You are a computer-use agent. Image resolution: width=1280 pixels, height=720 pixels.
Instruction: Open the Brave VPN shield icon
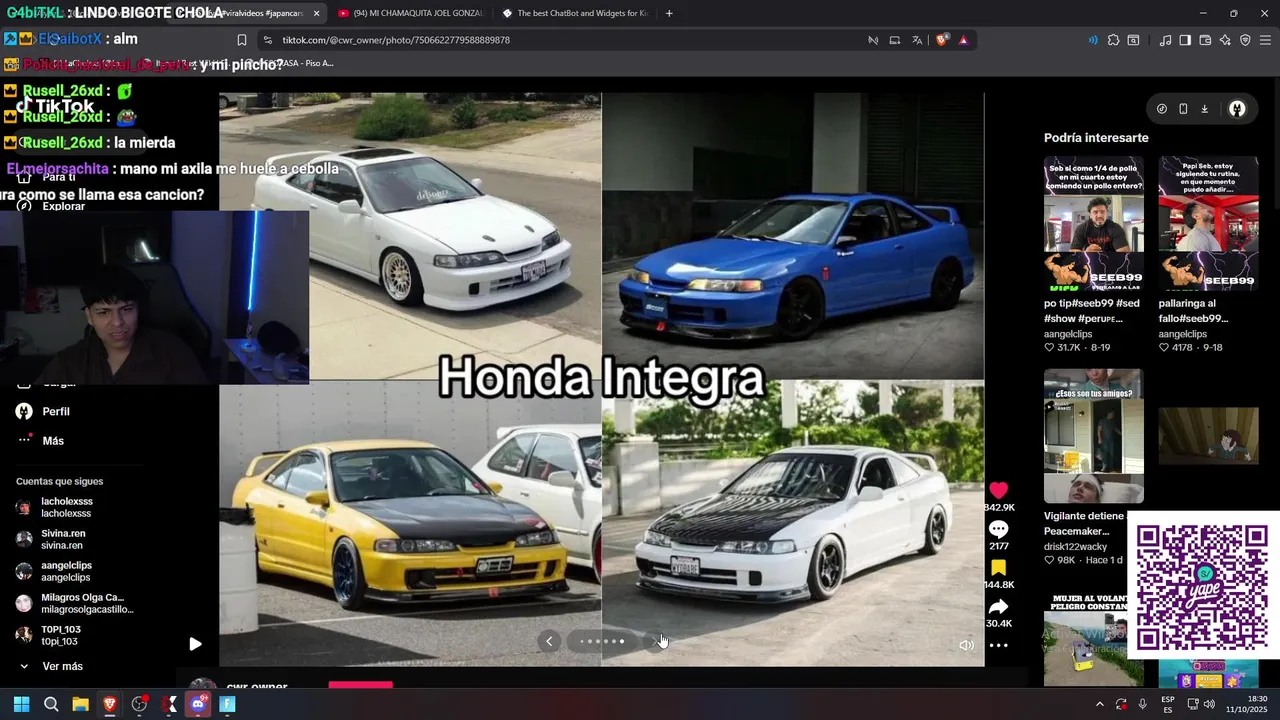1245,40
